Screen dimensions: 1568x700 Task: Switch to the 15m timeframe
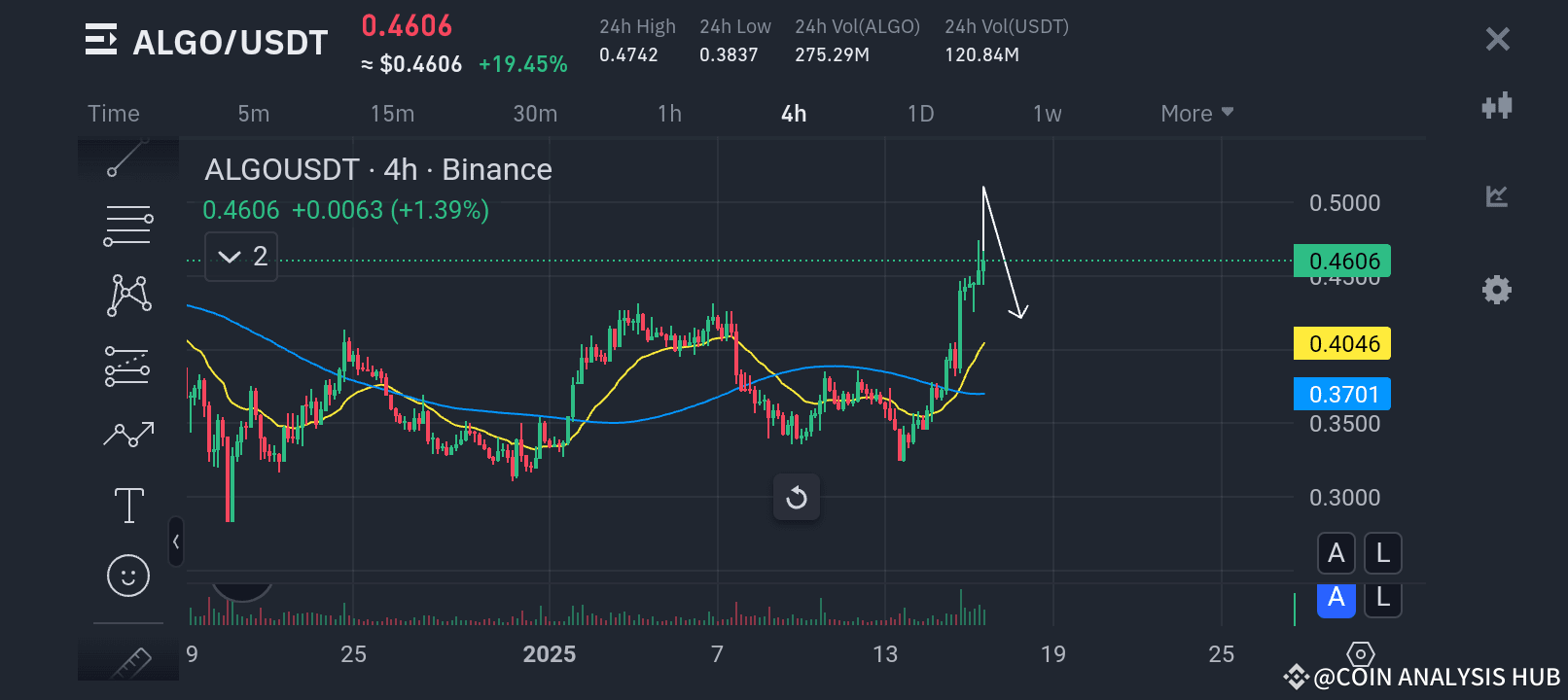point(392,114)
